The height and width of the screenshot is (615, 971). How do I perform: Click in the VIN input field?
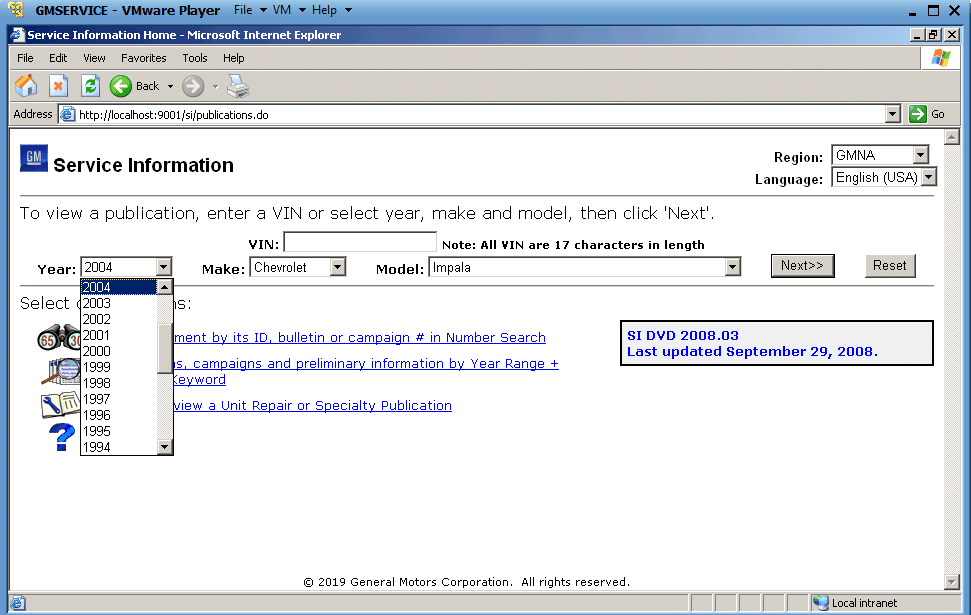tap(360, 242)
